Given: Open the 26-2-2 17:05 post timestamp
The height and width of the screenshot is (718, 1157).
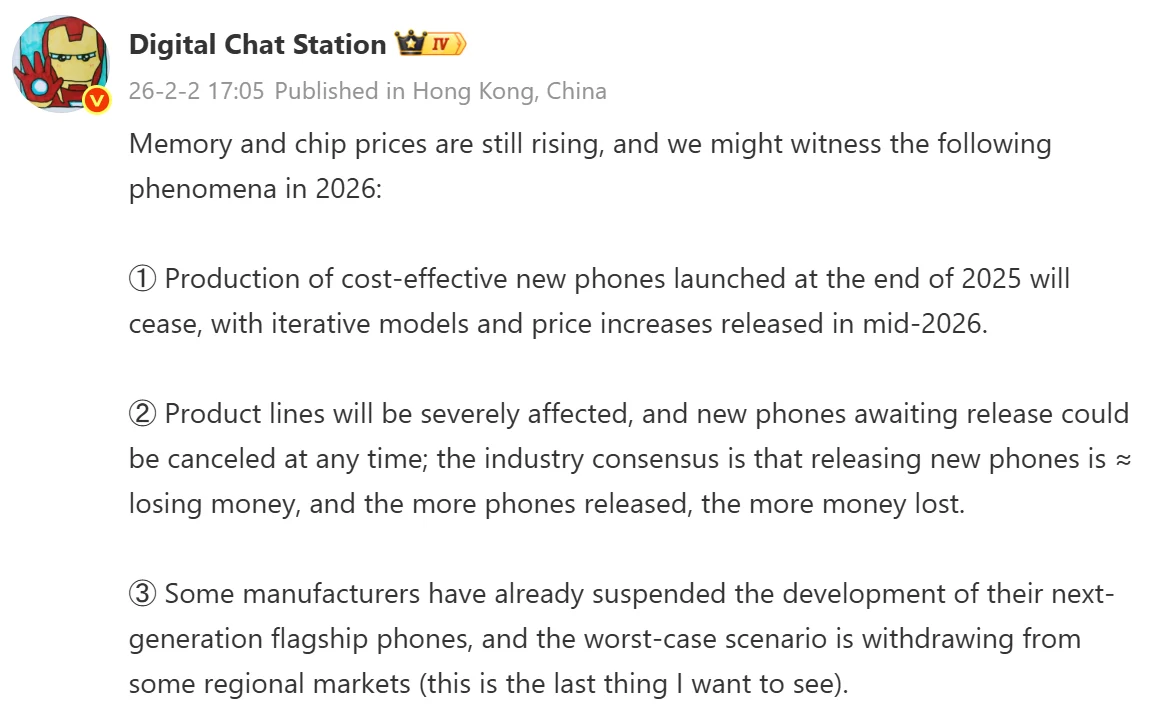Looking at the screenshot, I should point(196,91).
